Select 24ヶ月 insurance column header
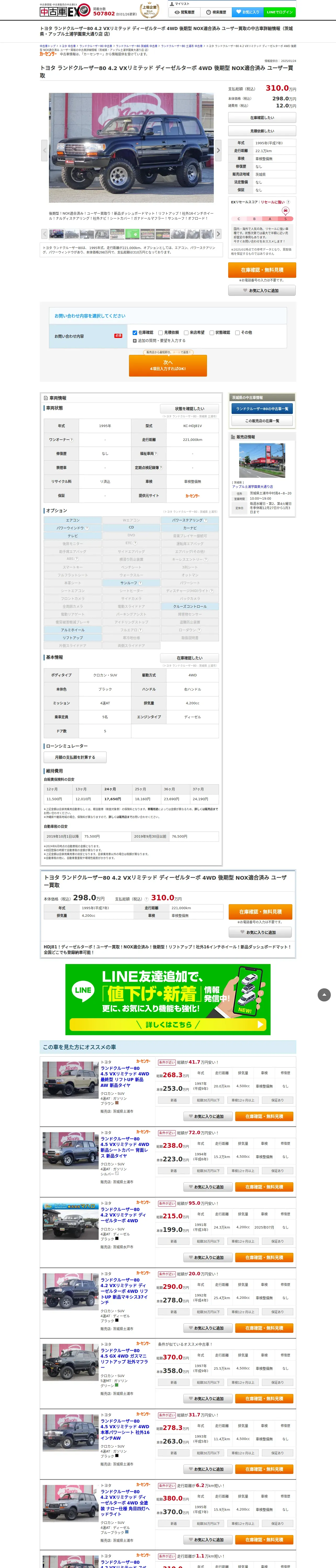 pos(116,789)
